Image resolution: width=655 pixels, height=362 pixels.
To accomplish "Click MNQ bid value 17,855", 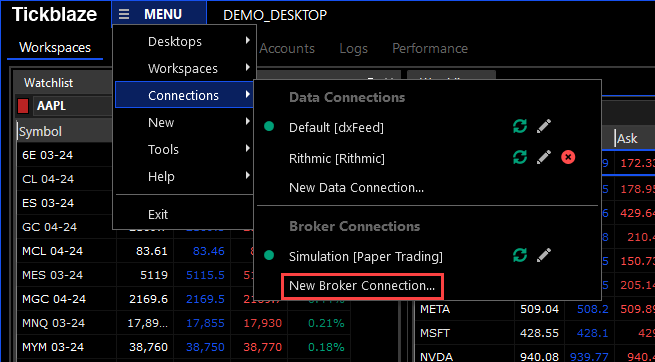I will pyautogui.click(x=205, y=323).
